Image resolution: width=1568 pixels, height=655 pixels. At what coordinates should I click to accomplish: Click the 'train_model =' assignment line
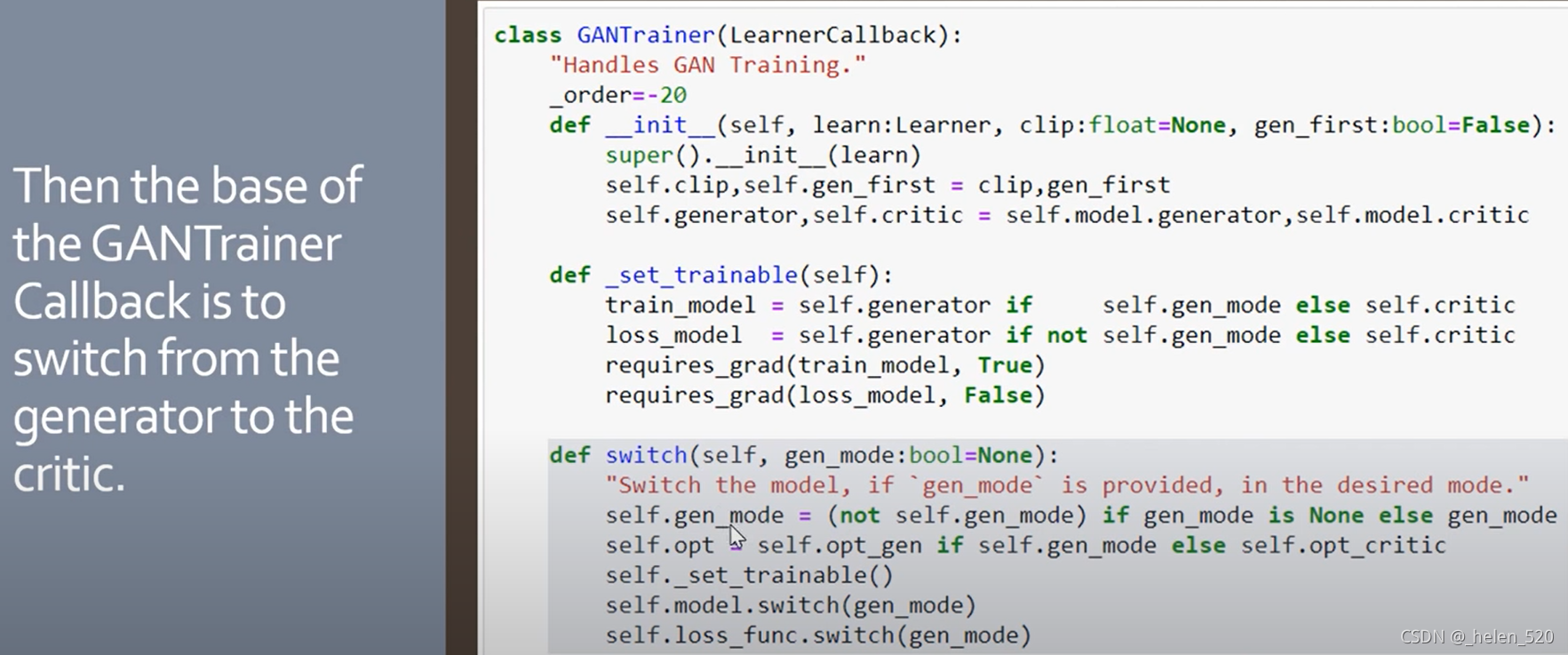1060,306
